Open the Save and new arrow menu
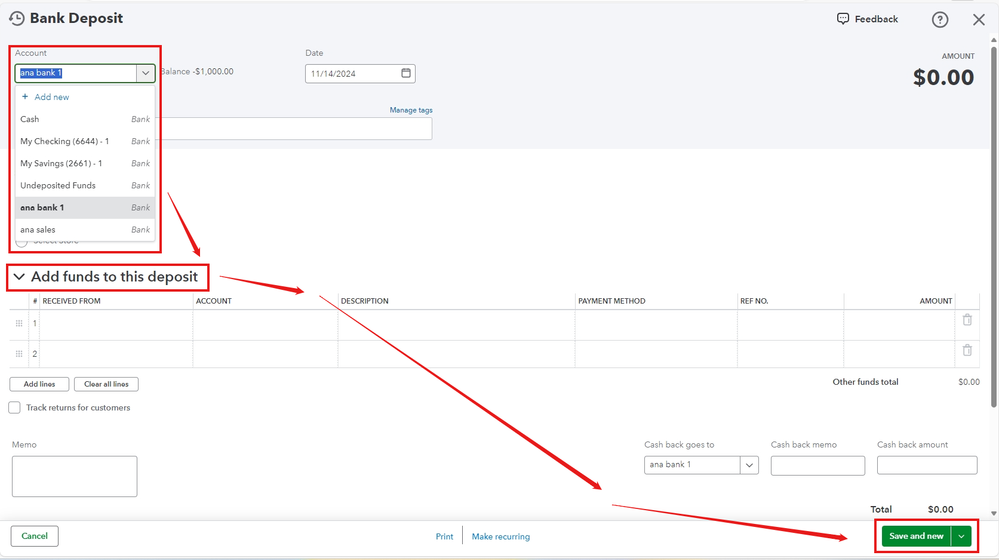999x560 pixels. tap(961, 536)
